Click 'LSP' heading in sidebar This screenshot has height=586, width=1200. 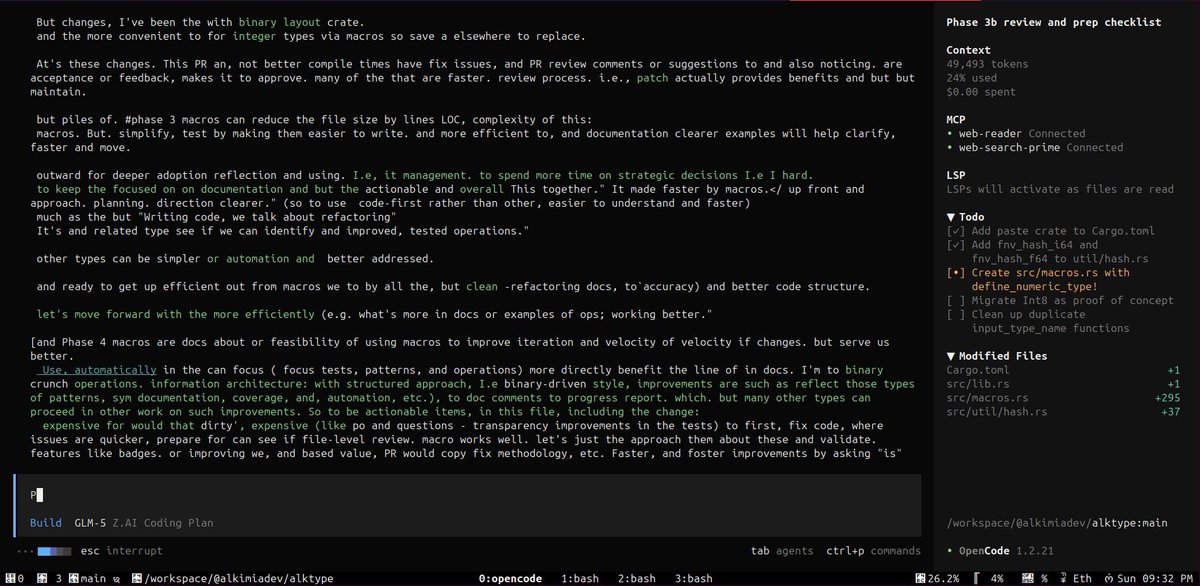pos(956,174)
